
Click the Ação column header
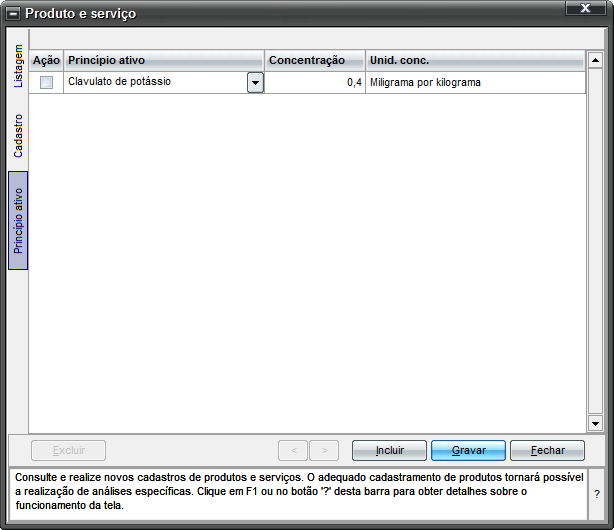tap(46, 60)
